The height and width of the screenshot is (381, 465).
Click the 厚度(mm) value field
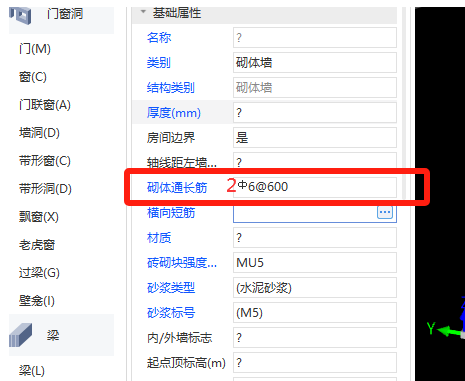tap(315, 112)
